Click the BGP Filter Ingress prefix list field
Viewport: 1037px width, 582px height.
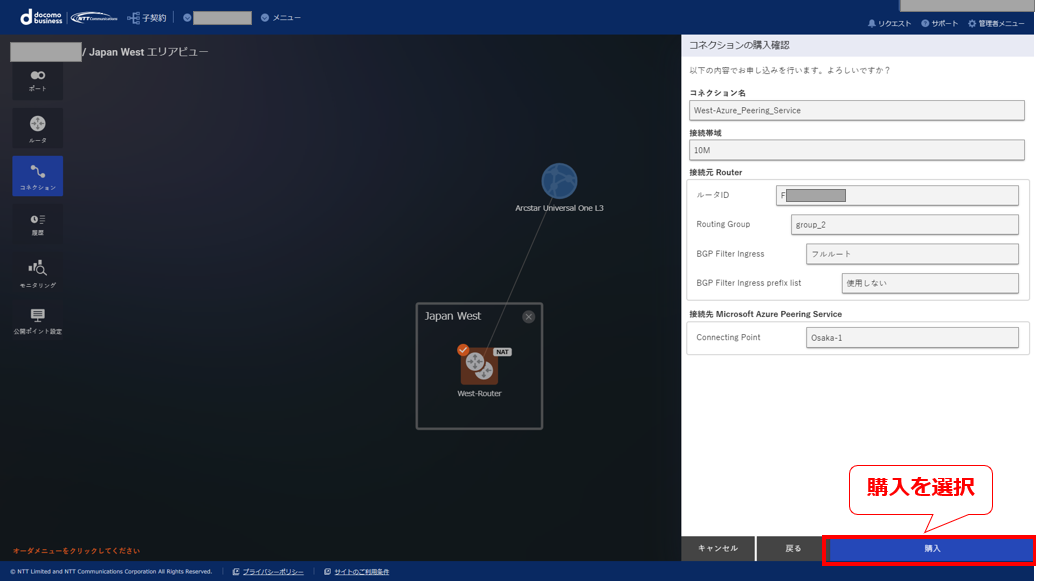click(930, 283)
